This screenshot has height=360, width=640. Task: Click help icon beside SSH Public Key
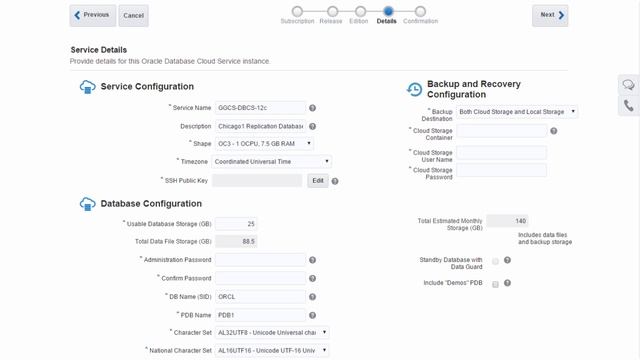point(335,181)
